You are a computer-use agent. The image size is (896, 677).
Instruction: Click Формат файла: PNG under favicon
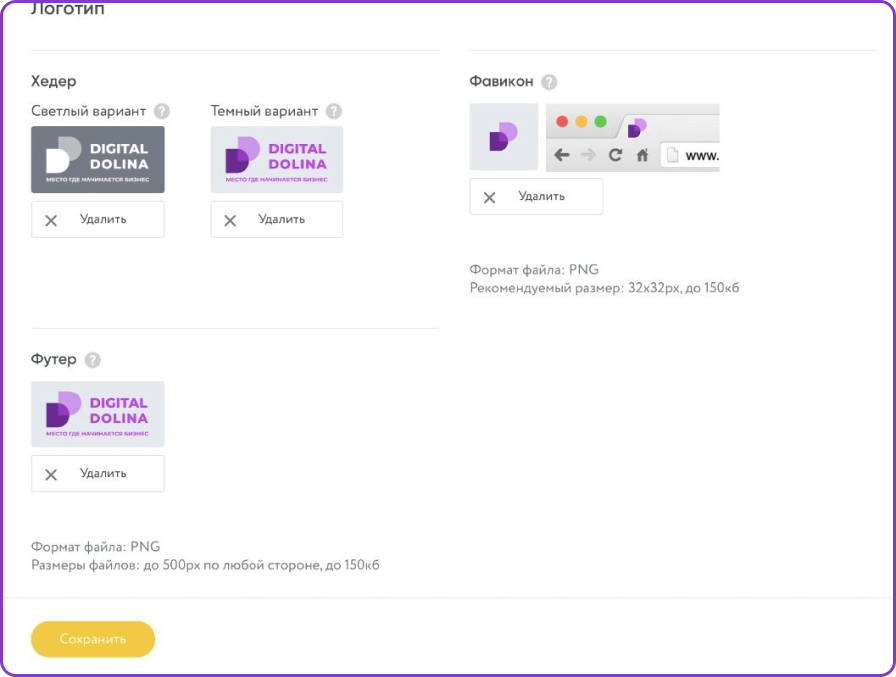point(534,270)
